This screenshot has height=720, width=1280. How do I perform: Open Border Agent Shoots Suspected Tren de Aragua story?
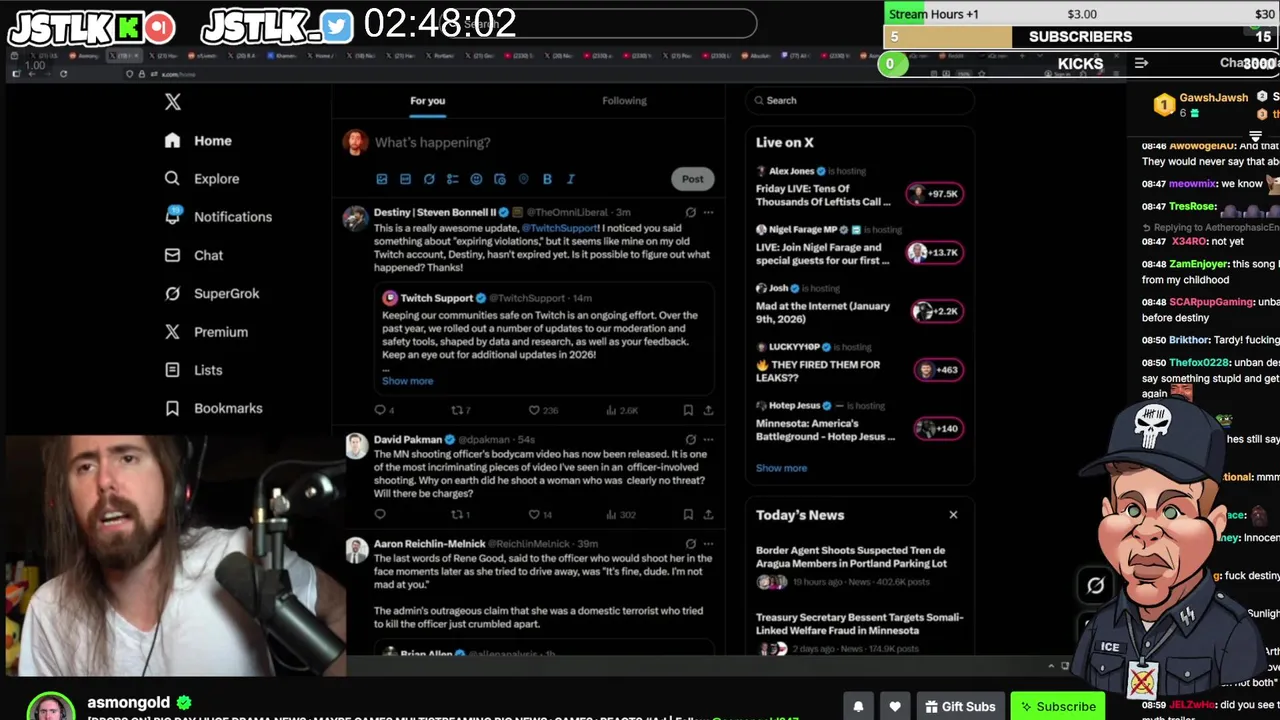pyautogui.click(x=851, y=557)
